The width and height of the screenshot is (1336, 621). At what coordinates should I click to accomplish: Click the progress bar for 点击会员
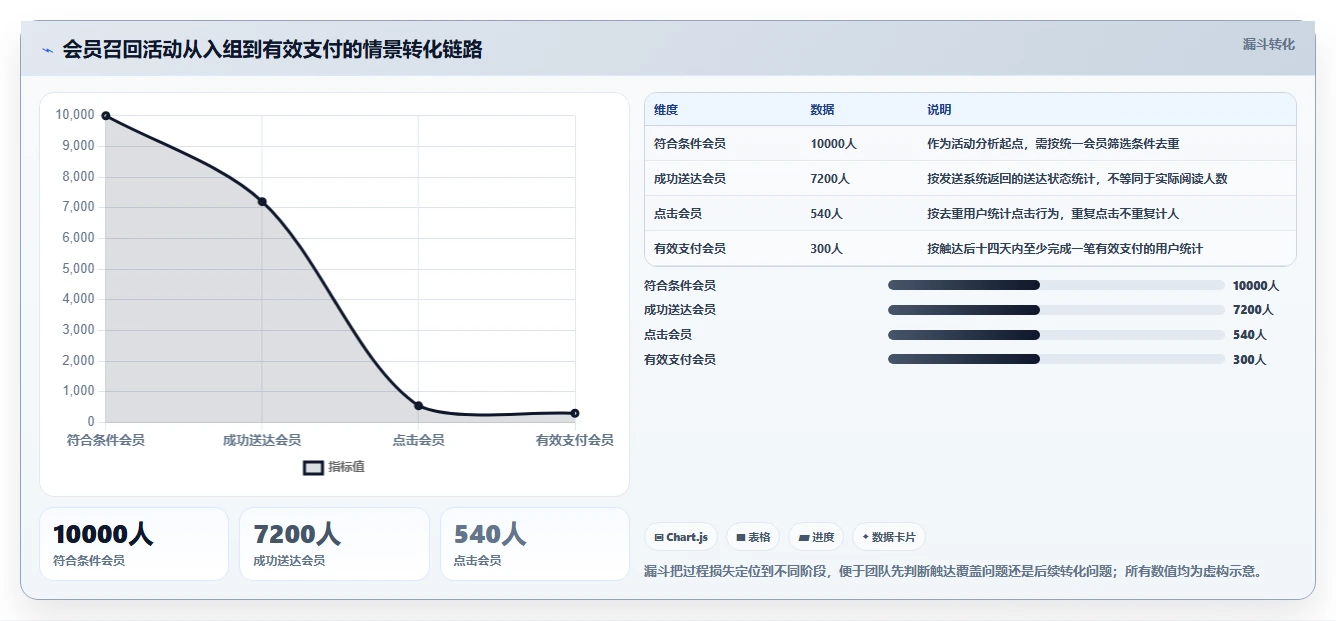pos(1056,335)
